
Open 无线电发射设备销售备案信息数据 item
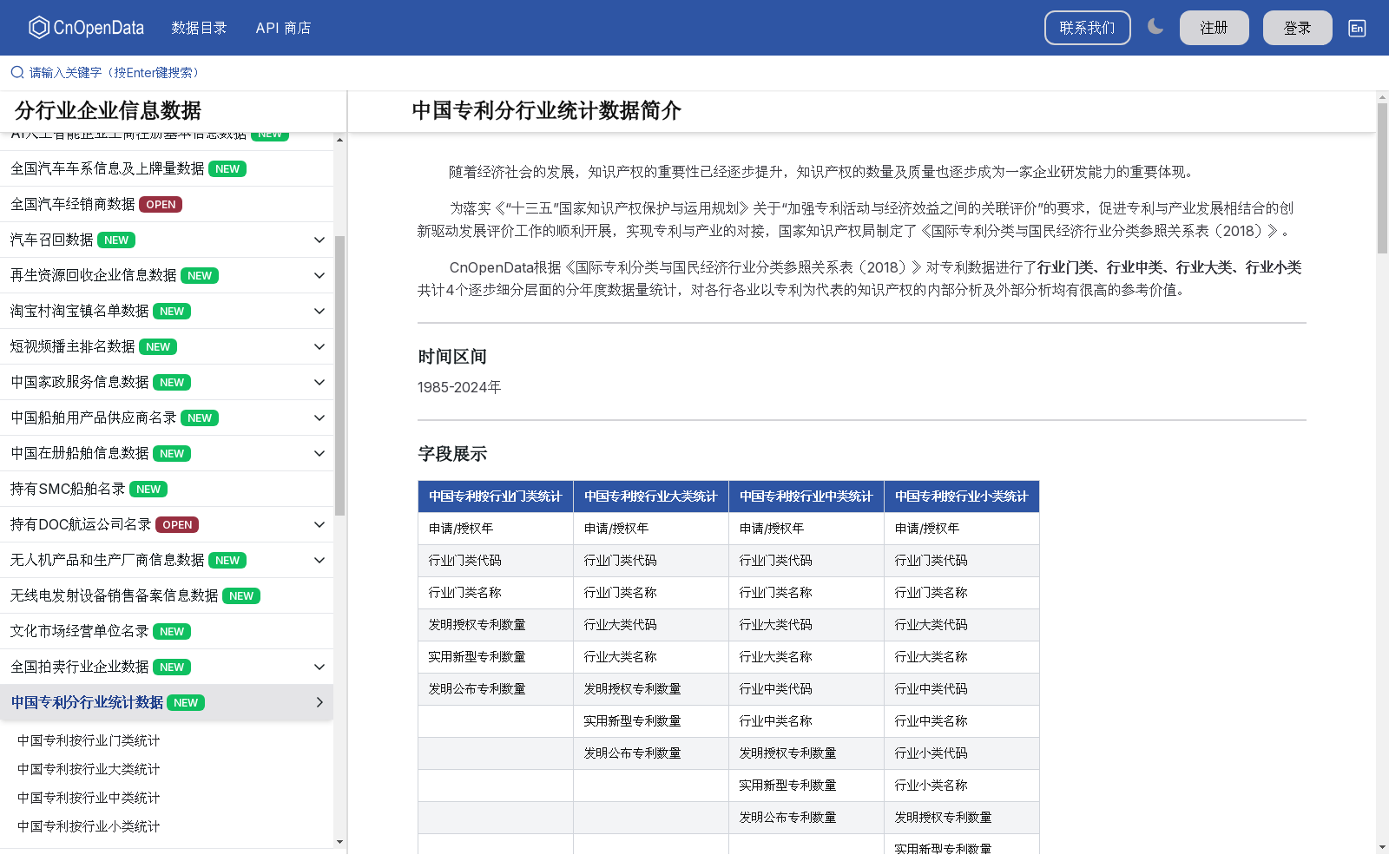pyautogui.click(x=167, y=595)
